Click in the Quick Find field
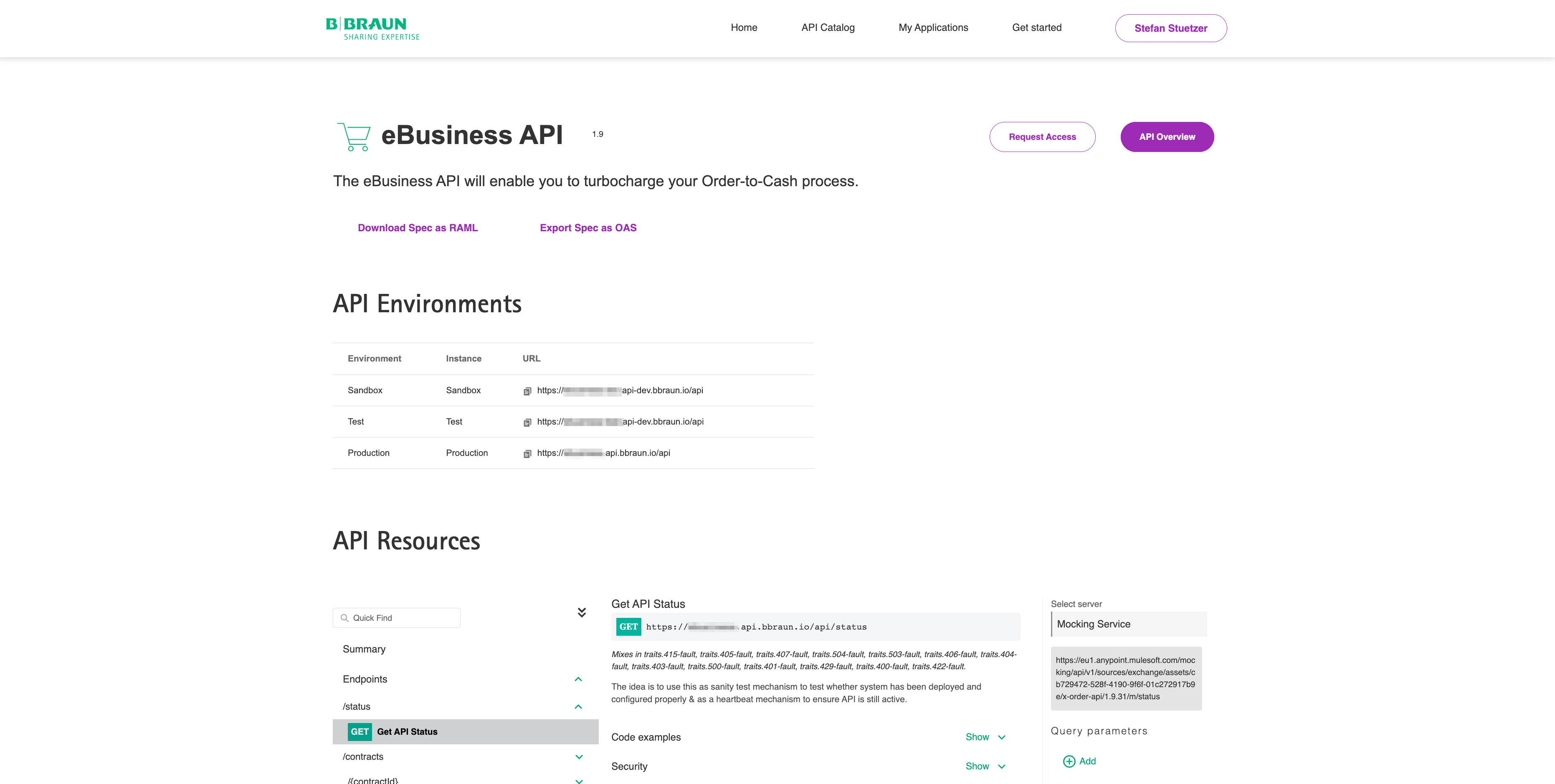1555x784 pixels. 397,618
